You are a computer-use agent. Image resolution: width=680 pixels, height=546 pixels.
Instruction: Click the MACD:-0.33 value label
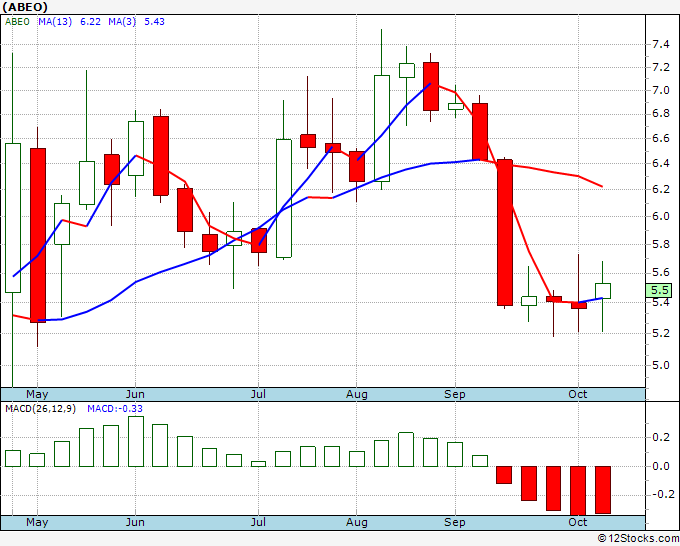(115, 409)
